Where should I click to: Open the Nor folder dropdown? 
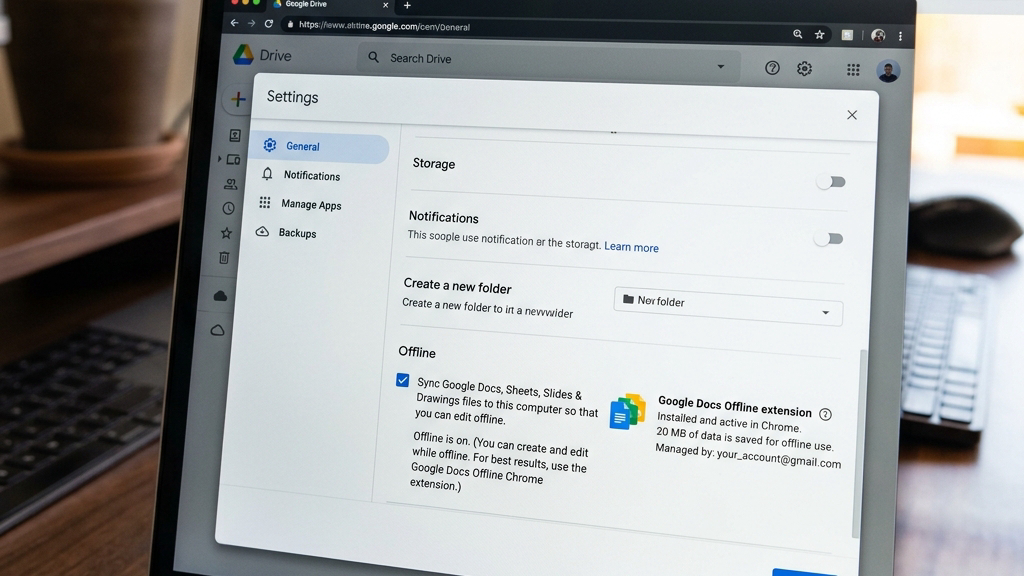728,305
